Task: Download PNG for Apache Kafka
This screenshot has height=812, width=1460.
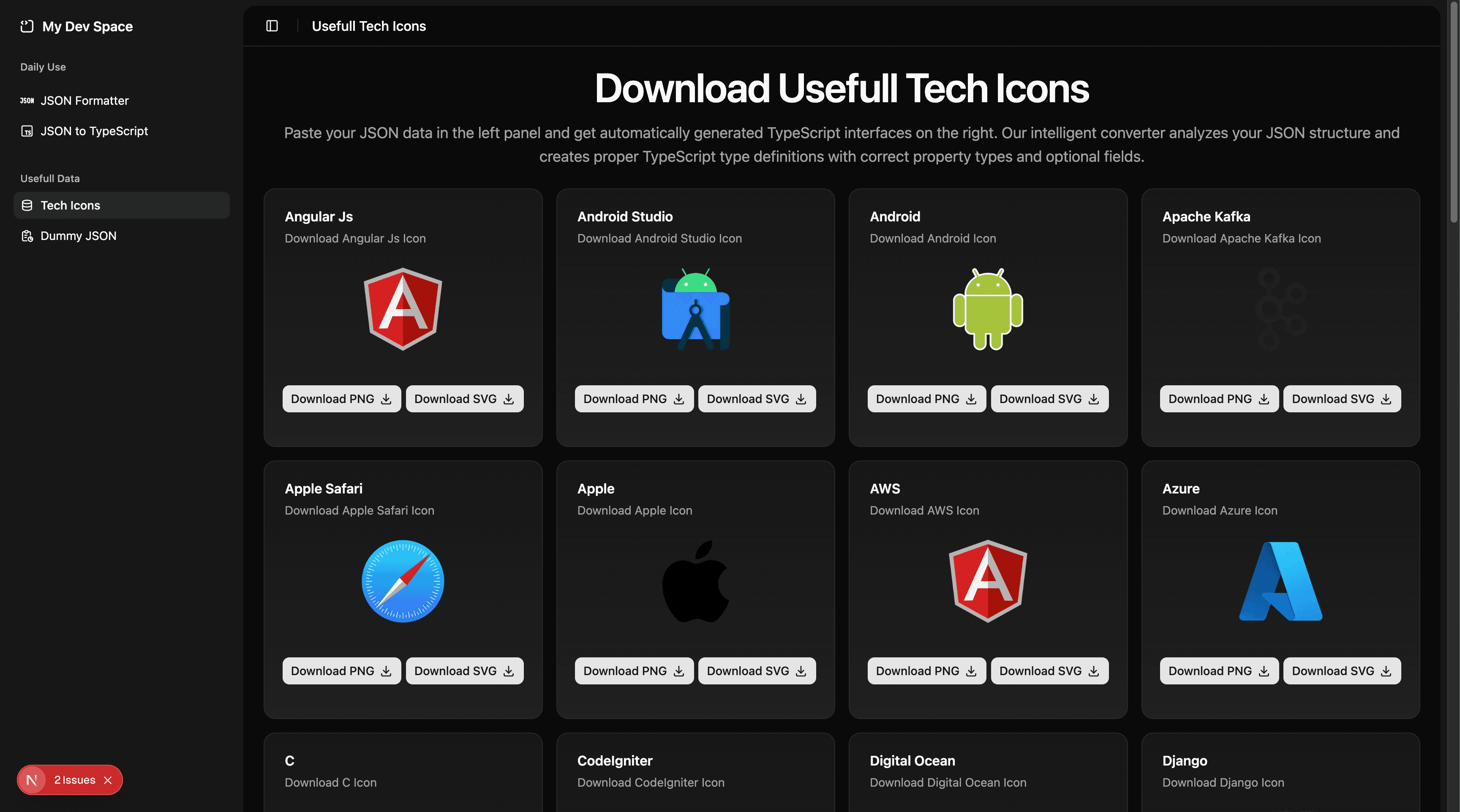Action: 1218,398
